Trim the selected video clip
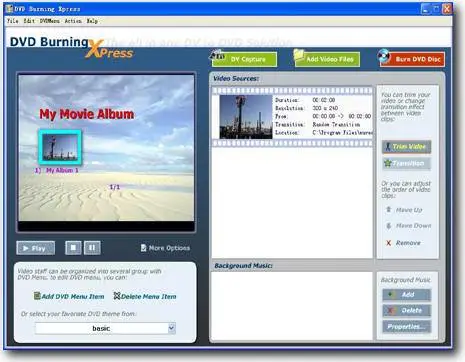 pos(406,147)
